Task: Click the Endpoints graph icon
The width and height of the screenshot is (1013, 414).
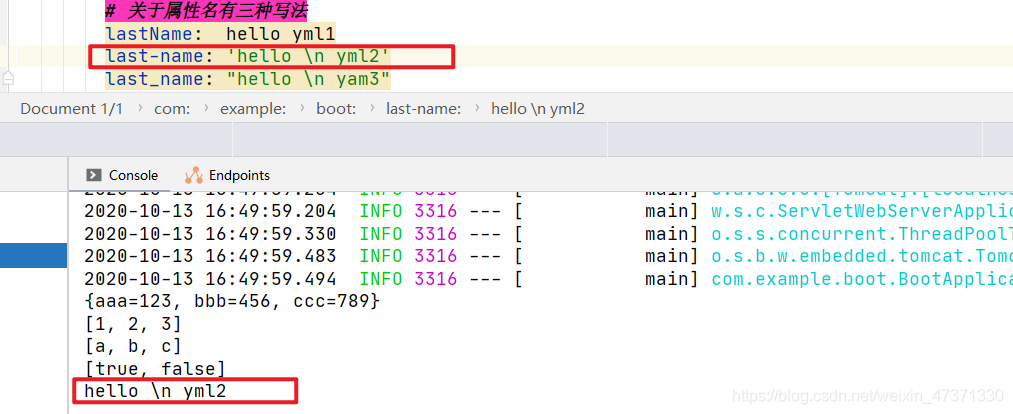Action: click(194, 175)
